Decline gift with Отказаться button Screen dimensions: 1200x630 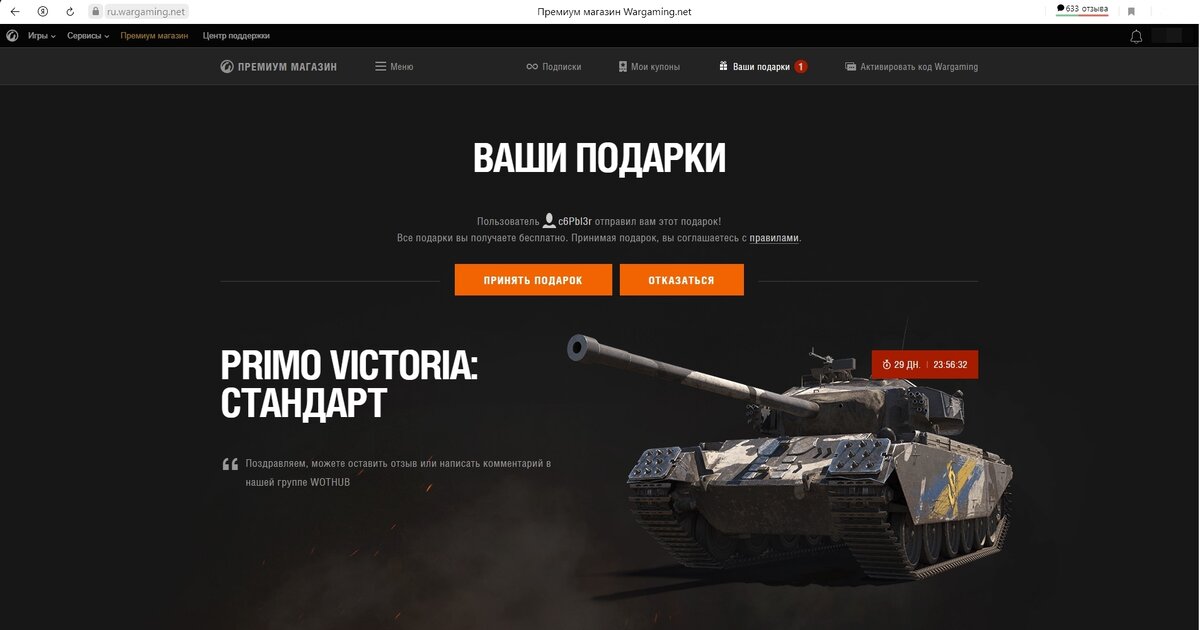point(682,280)
